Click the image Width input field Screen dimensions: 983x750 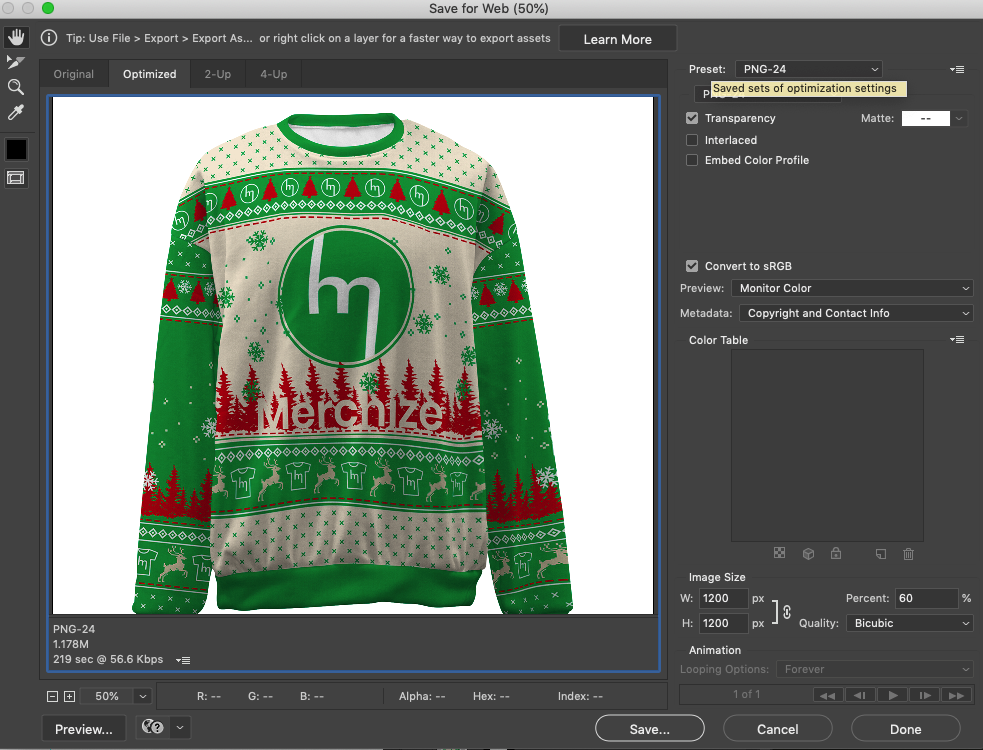[723, 598]
